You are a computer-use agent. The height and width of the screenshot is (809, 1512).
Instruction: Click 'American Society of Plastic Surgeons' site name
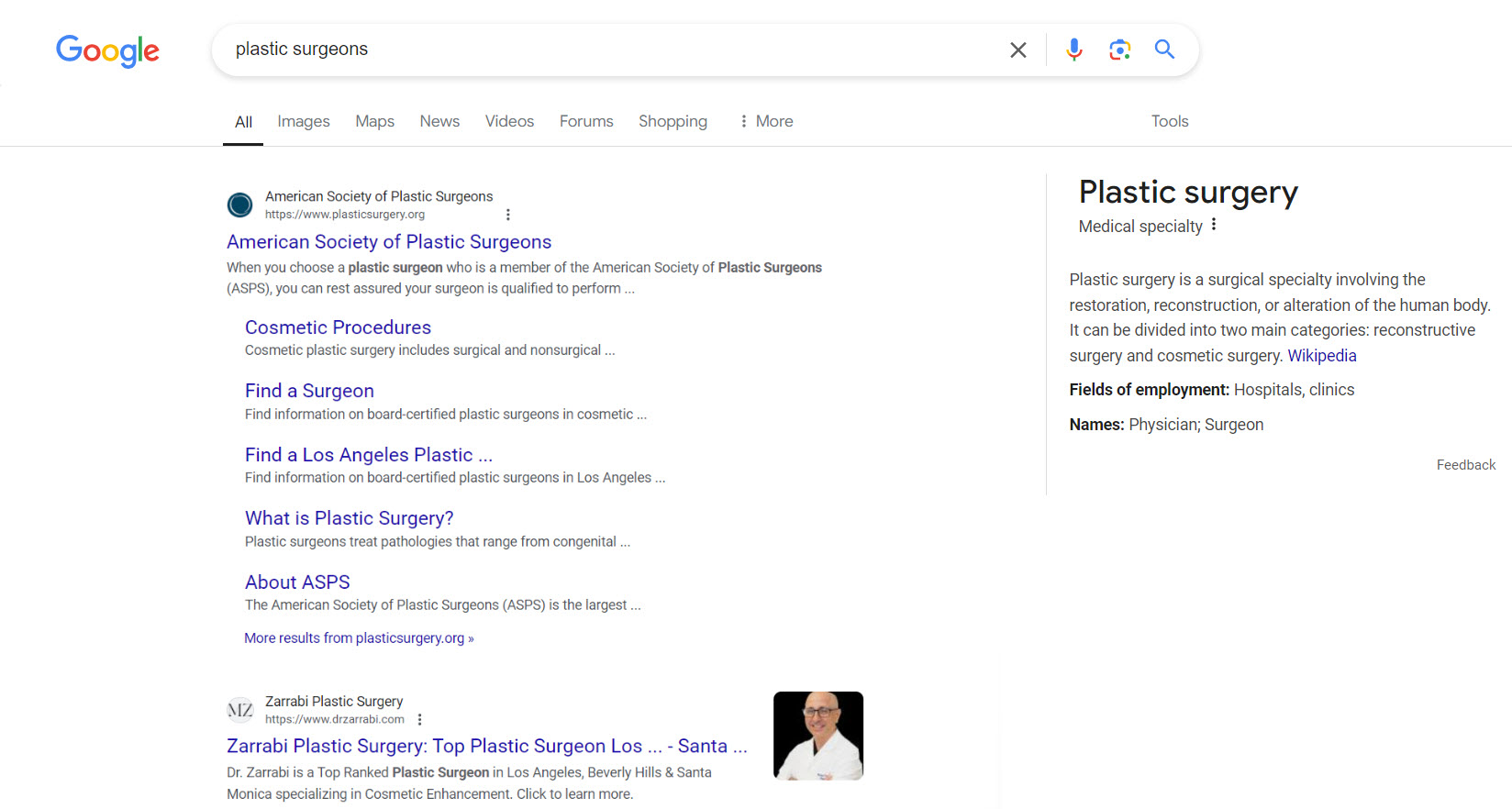(x=379, y=196)
